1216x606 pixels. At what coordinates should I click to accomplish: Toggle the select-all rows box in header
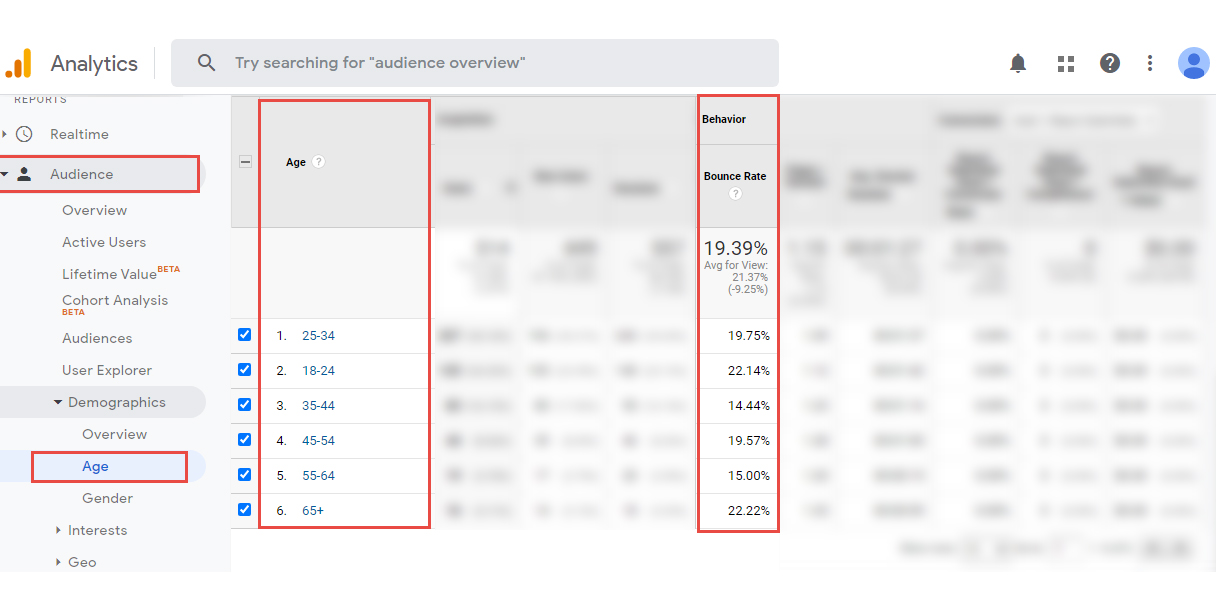245,161
